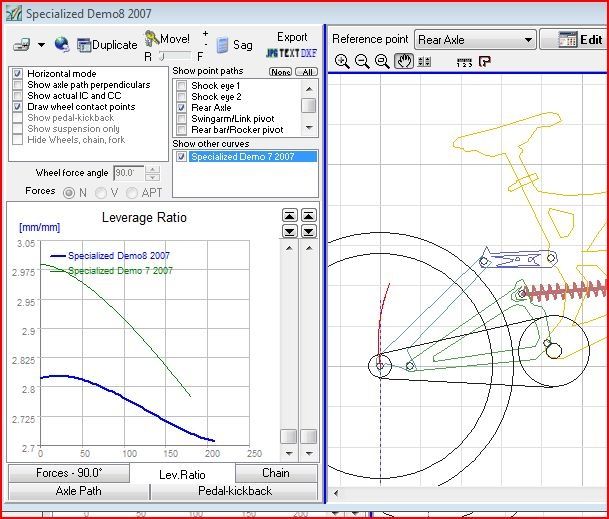609x519 pixels.
Task: Export as TEXT
Action: [x=289, y=53]
